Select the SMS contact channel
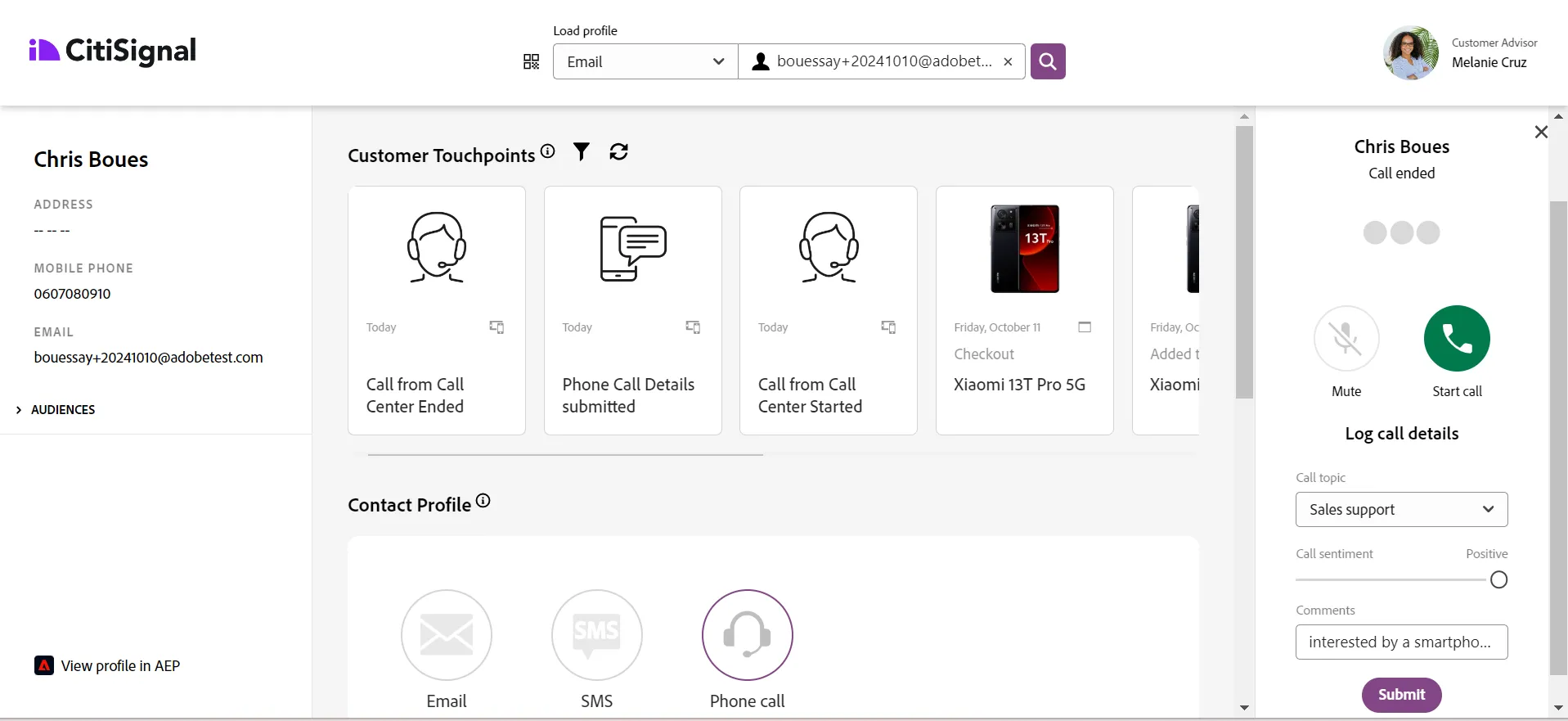The image size is (1568, 721). point(597,635)
